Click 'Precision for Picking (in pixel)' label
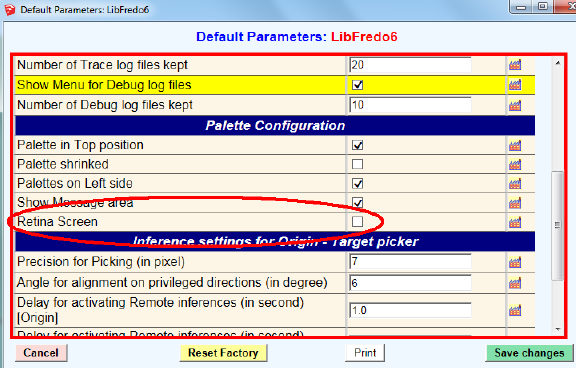This screenshot has width=576, height=368. pos(101,262)
